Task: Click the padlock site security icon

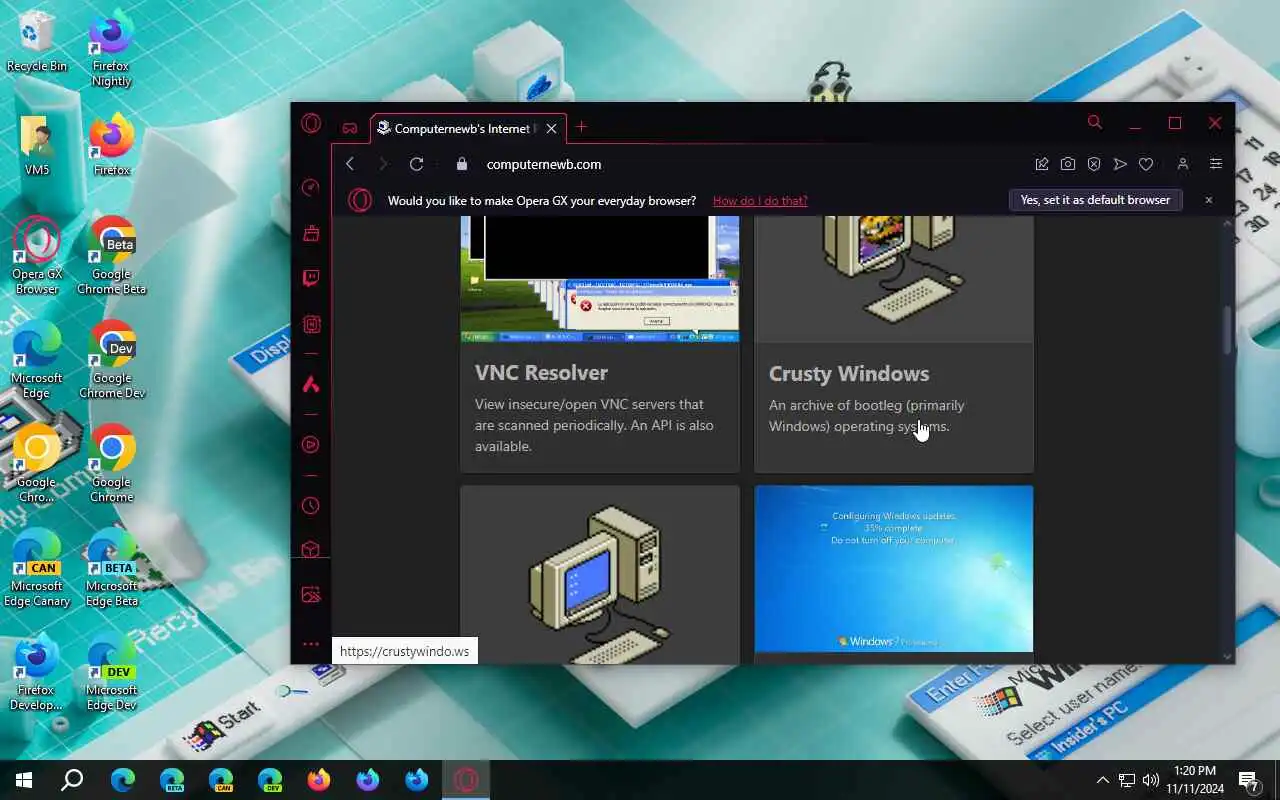Action: [x=461, y=164]
